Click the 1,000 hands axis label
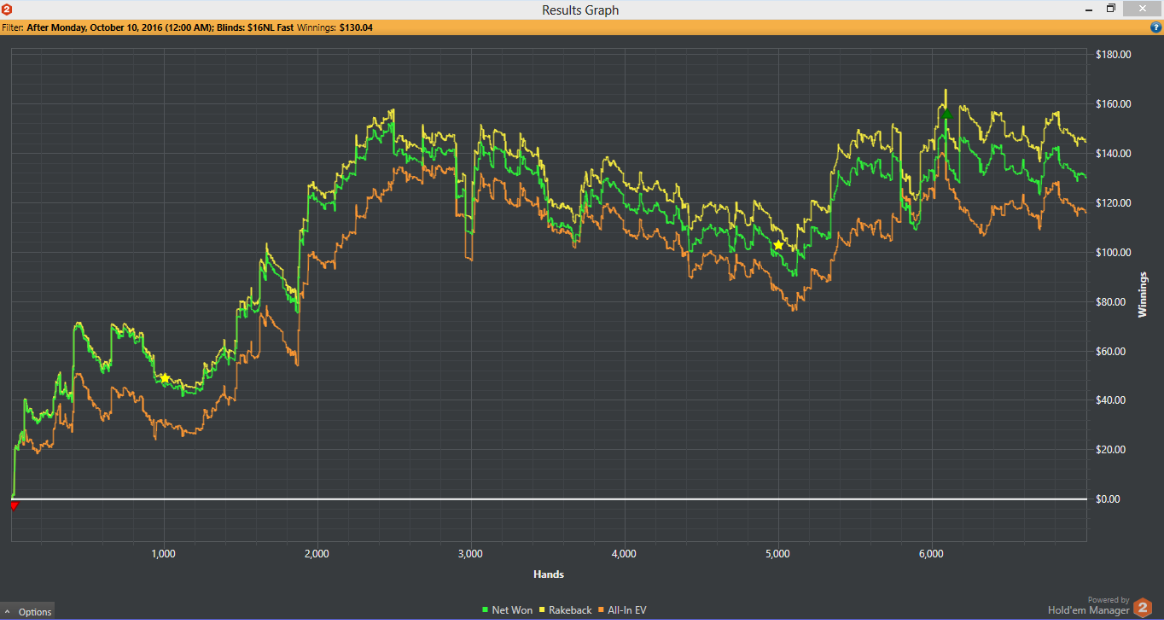Screen dimensions: 1164x620 [x=163, y=554]
